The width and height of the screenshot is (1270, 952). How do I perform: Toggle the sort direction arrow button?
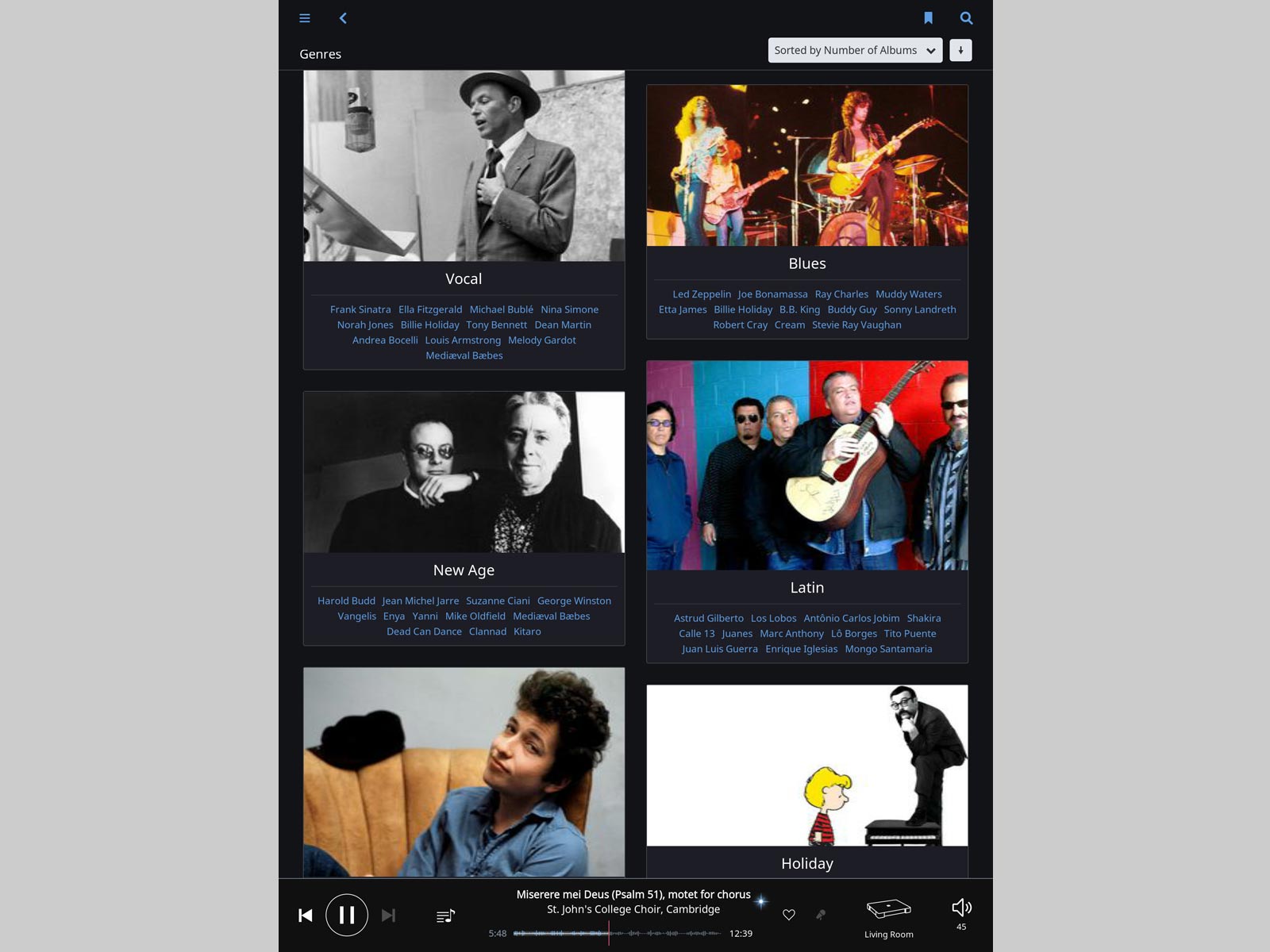tap(960, 50)
